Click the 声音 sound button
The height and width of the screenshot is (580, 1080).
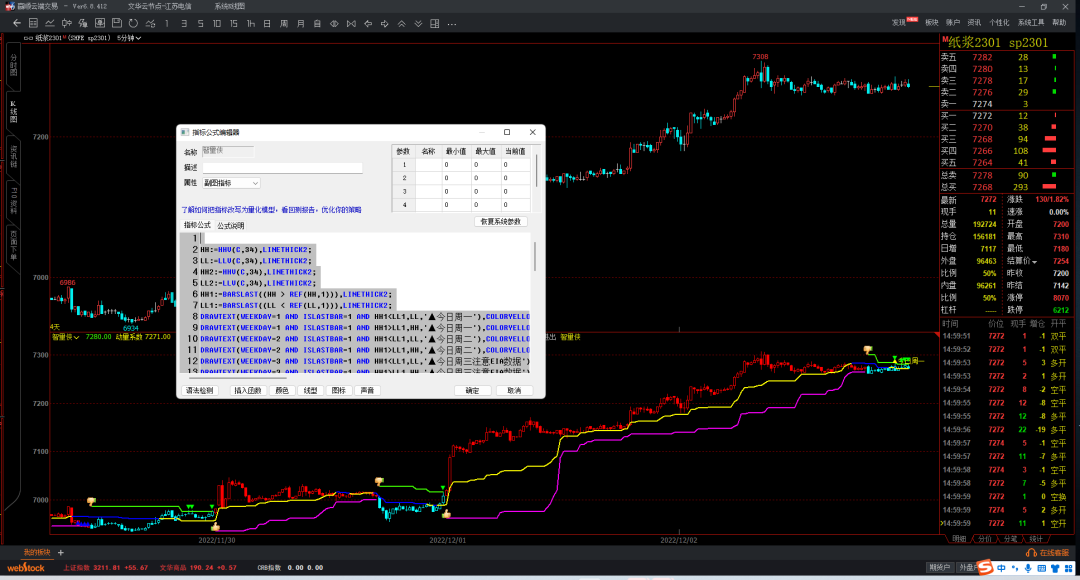tap(367, 391)
